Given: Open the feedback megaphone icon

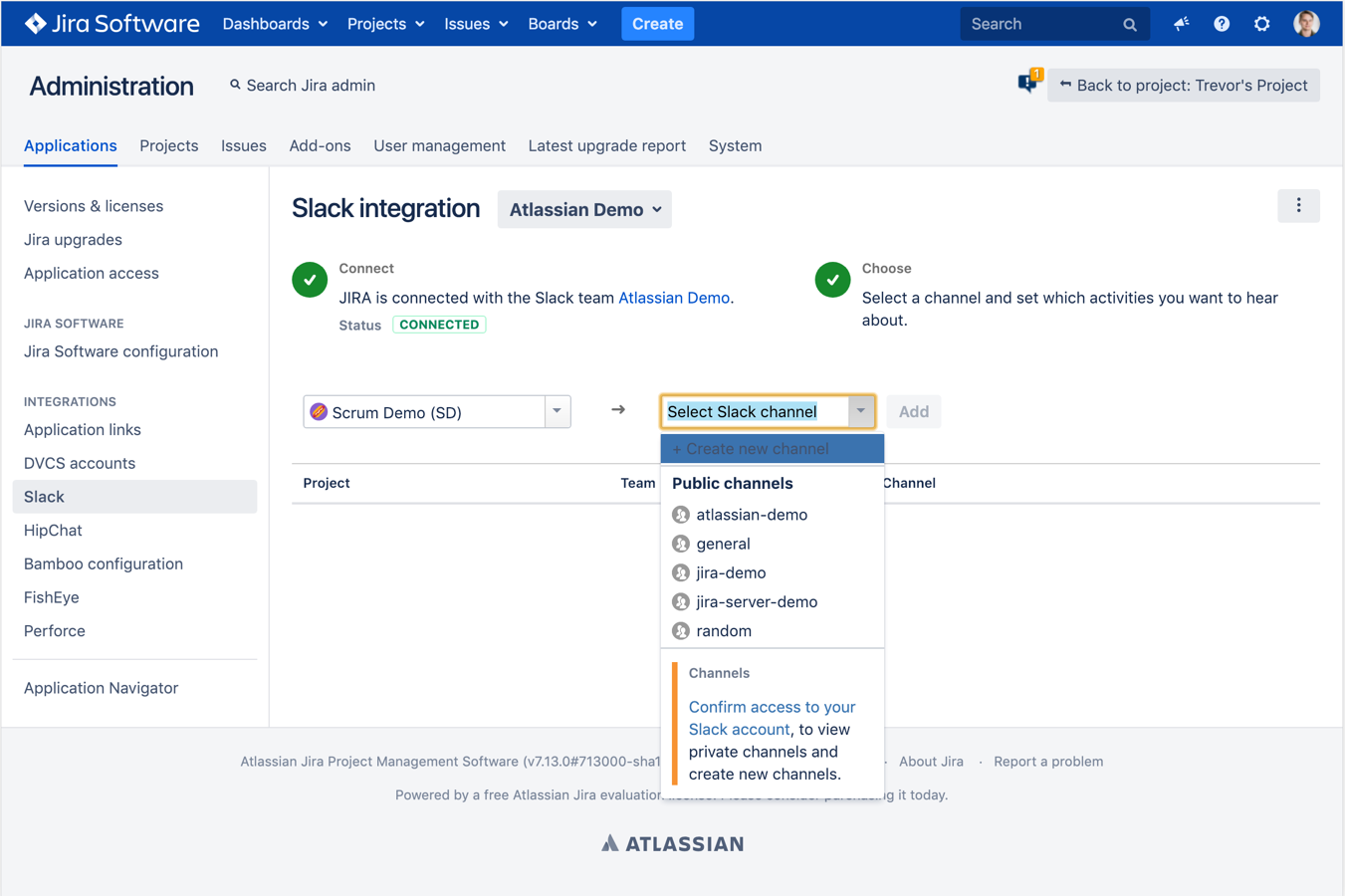Looking at the screenshot, I should (1181, 23).
